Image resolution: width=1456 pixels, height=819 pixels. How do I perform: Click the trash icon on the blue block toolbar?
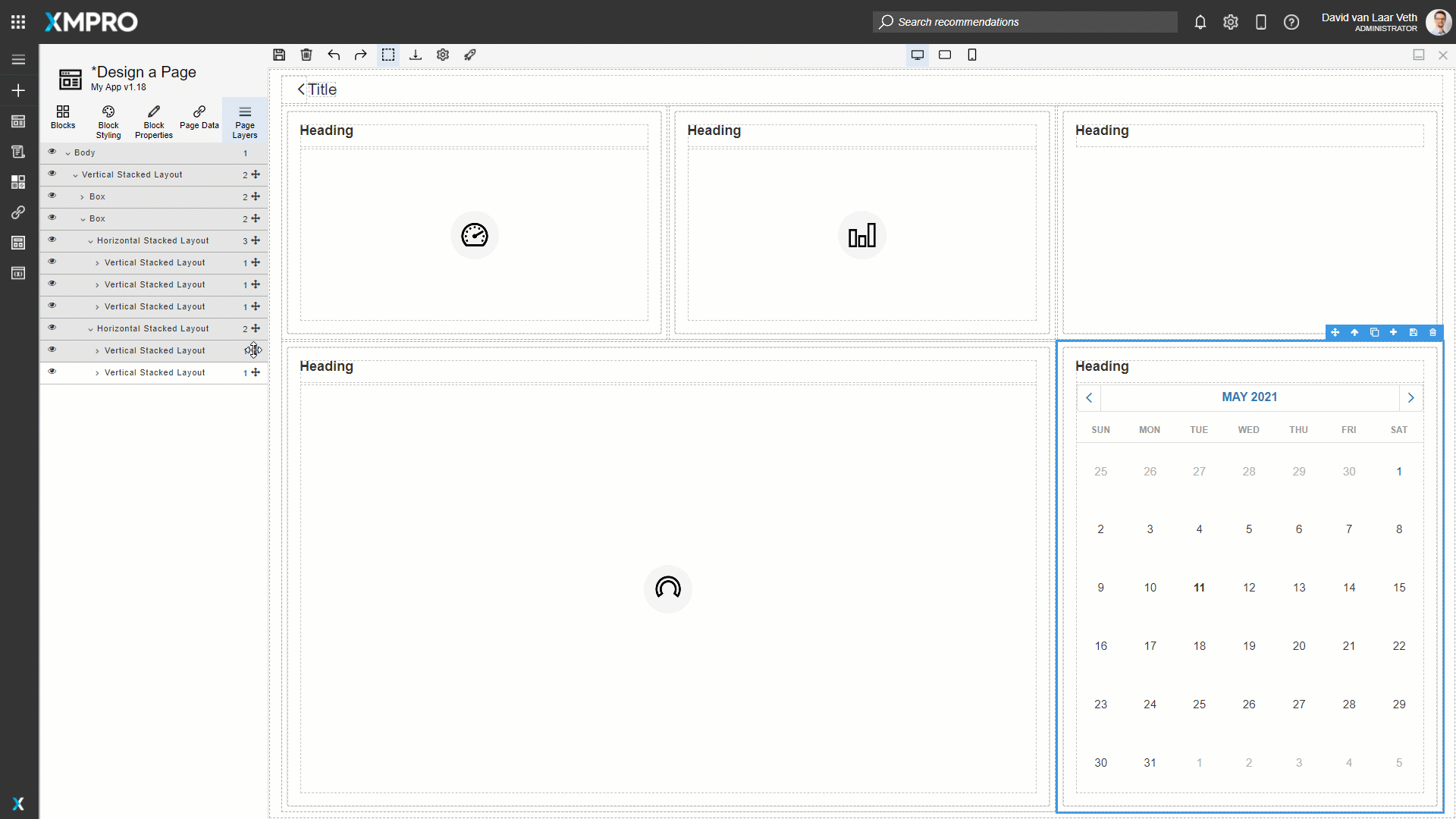[x=1432, y=332]
